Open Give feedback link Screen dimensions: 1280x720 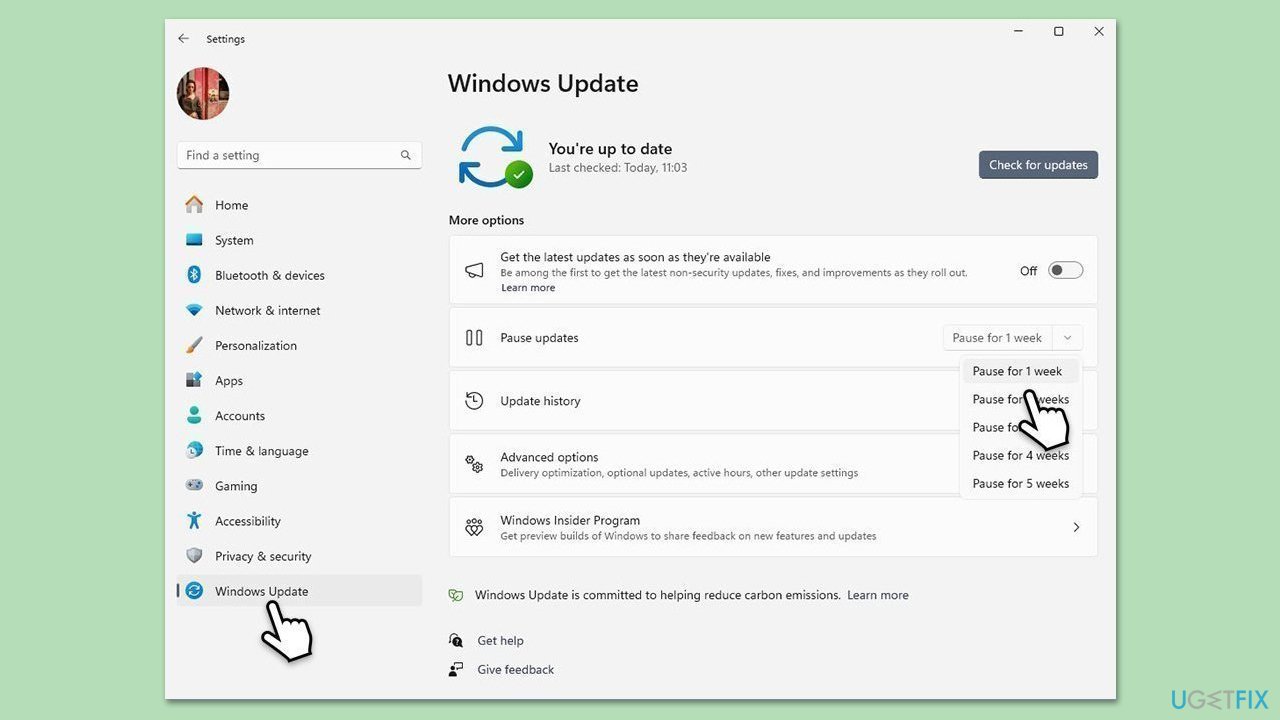515,670
